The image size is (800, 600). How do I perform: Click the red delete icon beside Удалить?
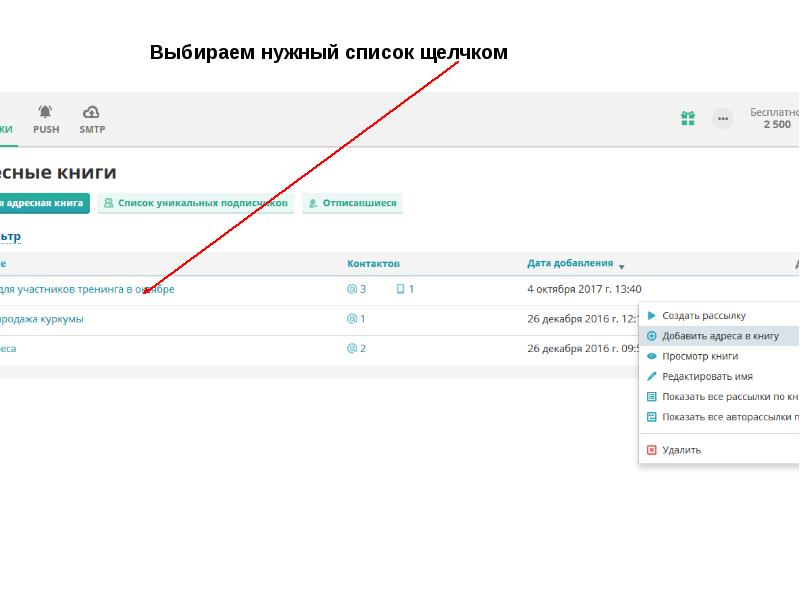[651, 449]
